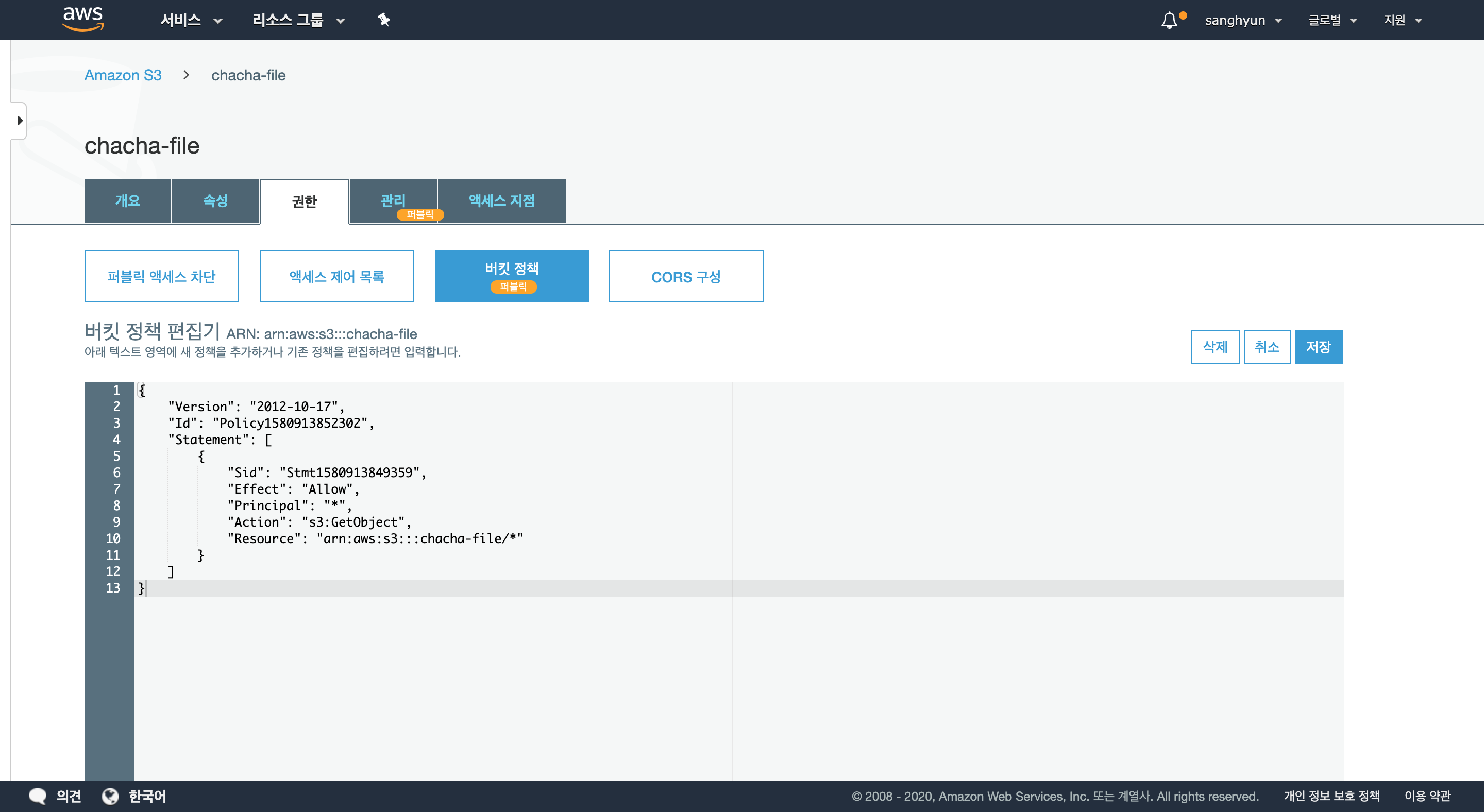Open the 서비스 dropdown menu
Image resolution: width=1484 pixels, height=812 pixels.
point(191,20)
